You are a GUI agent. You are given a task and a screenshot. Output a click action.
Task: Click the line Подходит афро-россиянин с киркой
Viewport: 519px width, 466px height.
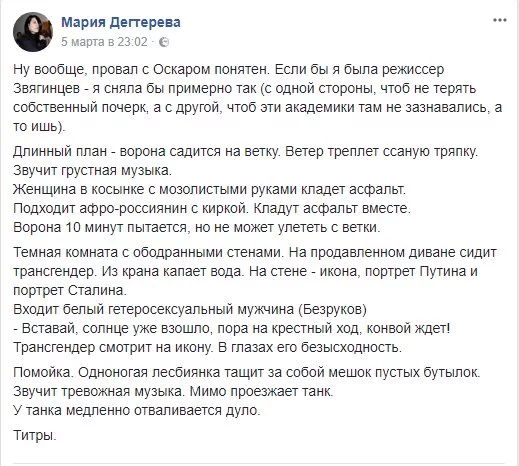click(x=212, y=208)
